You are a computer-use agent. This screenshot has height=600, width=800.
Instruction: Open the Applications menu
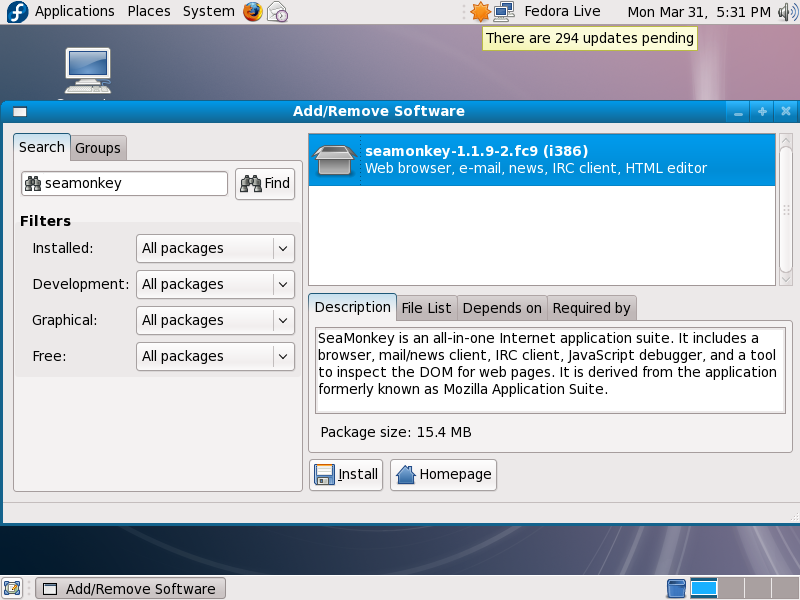74,11
